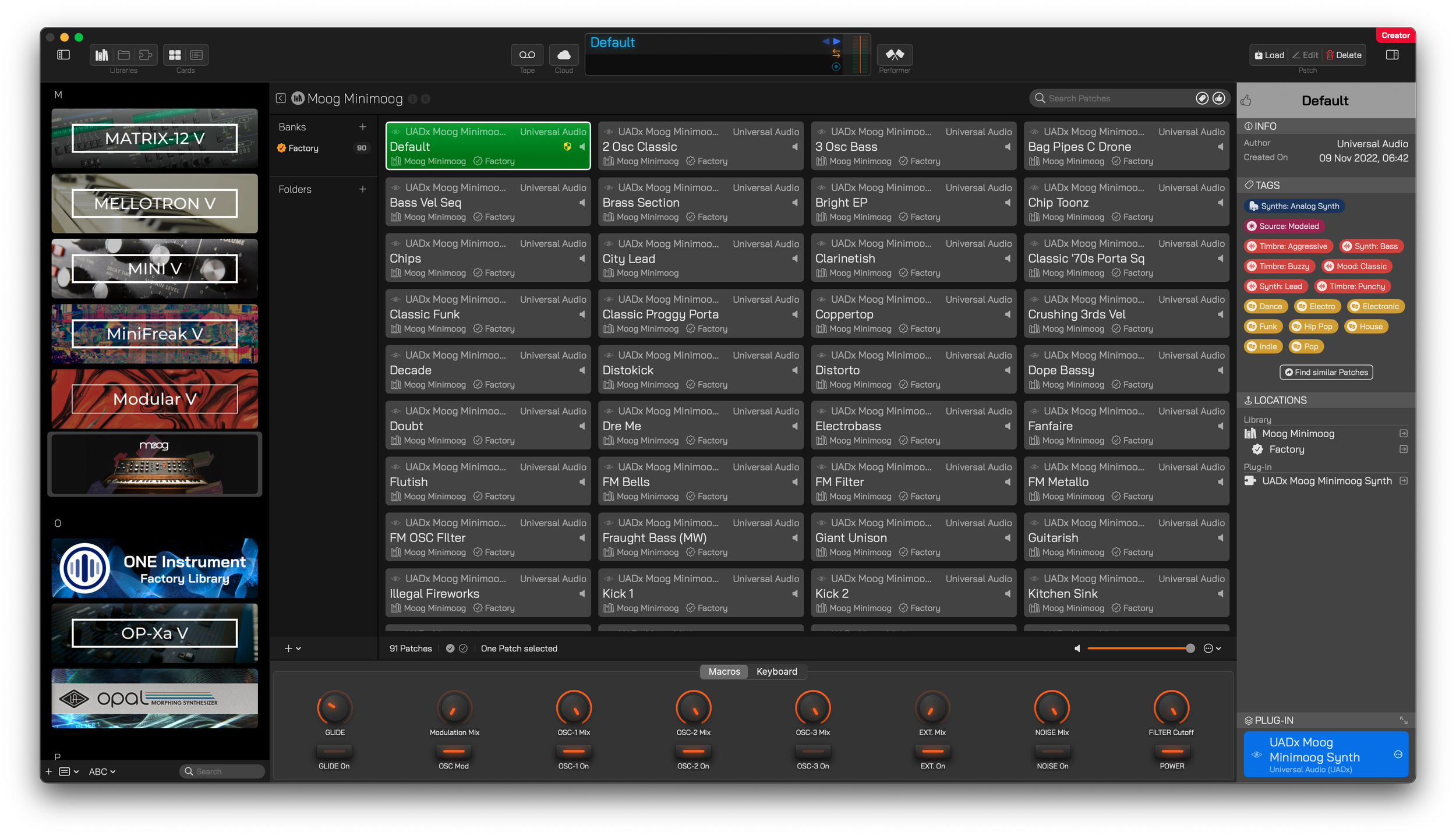Toggle the OSC-3 On switch

pyautogui.click(x=812, y=752)
